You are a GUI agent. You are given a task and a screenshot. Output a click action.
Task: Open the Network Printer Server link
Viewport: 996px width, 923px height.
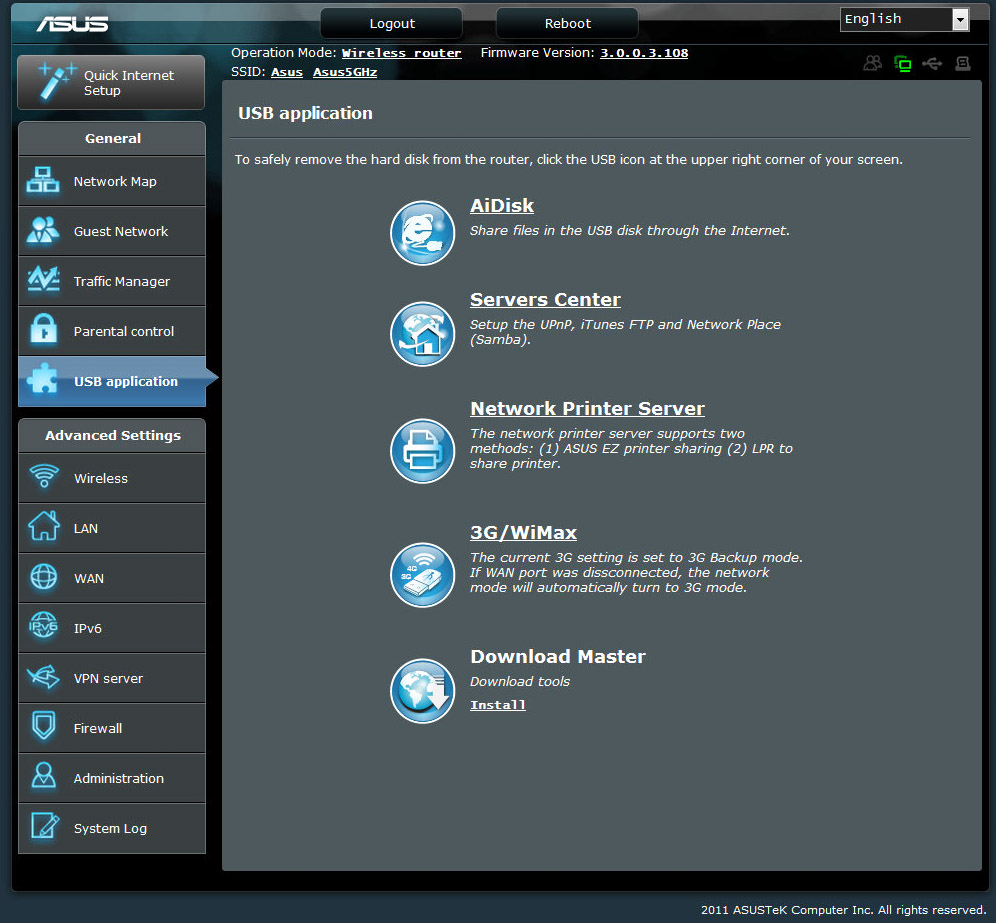pyautogui.click(x=587, y=408)
